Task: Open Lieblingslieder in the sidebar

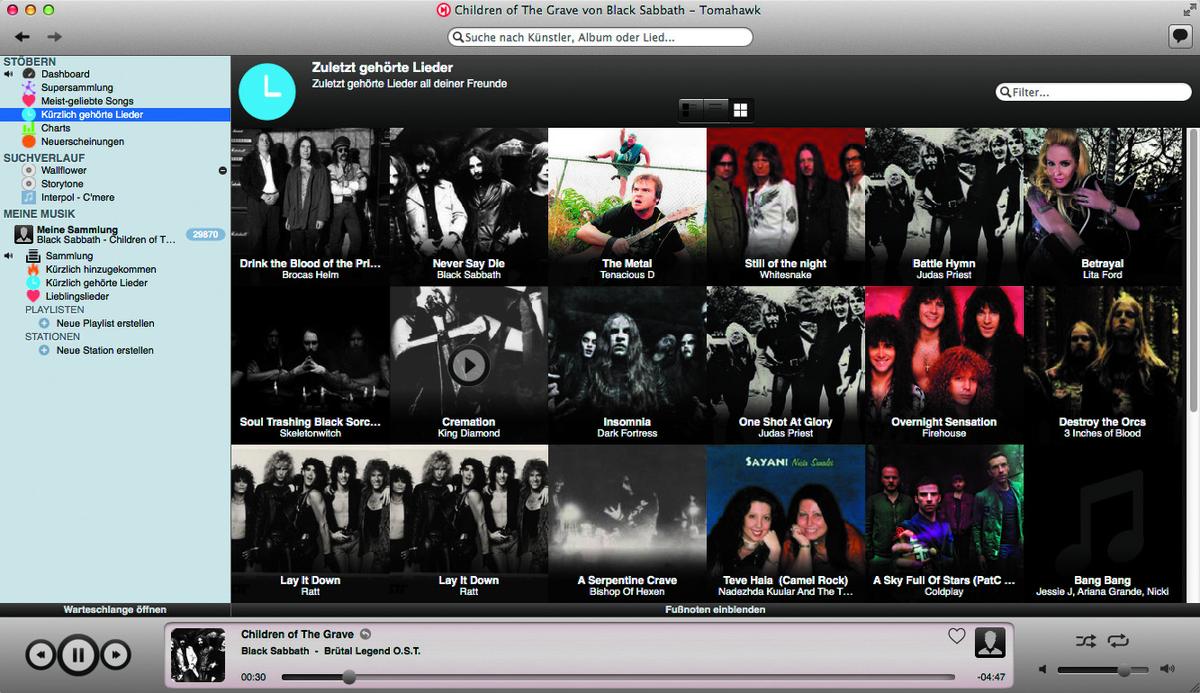Action: point(77,297)
